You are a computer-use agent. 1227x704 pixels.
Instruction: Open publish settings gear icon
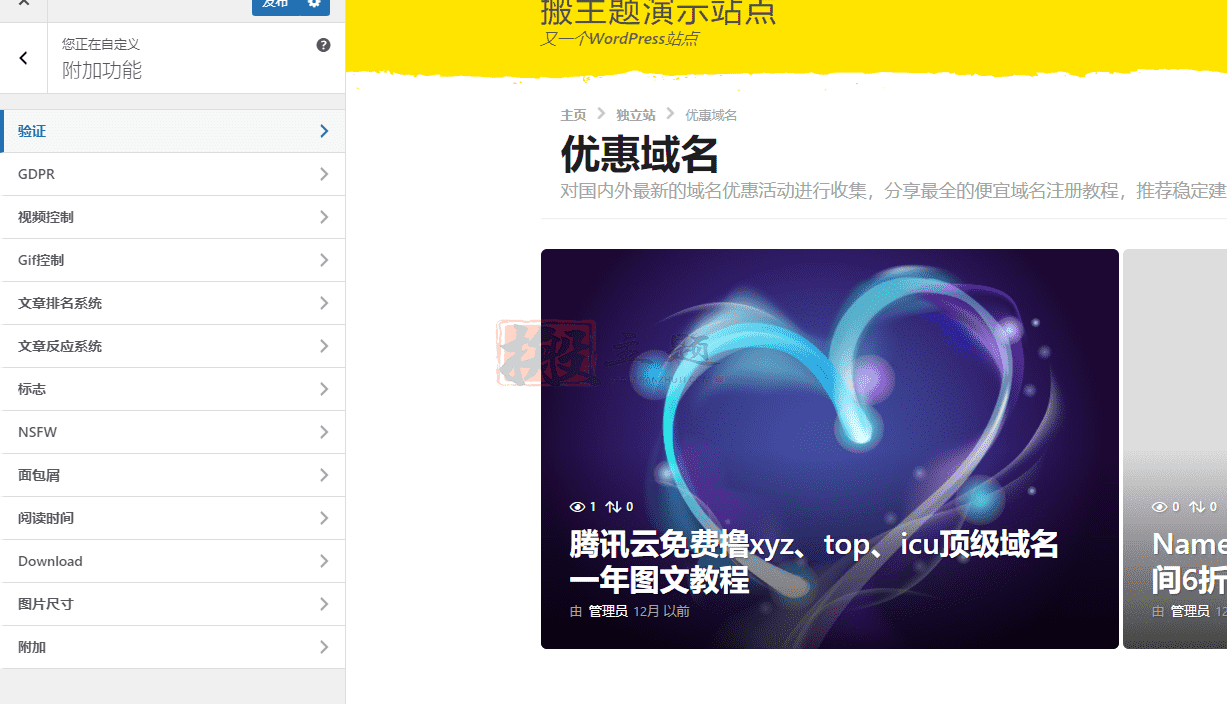314,4
